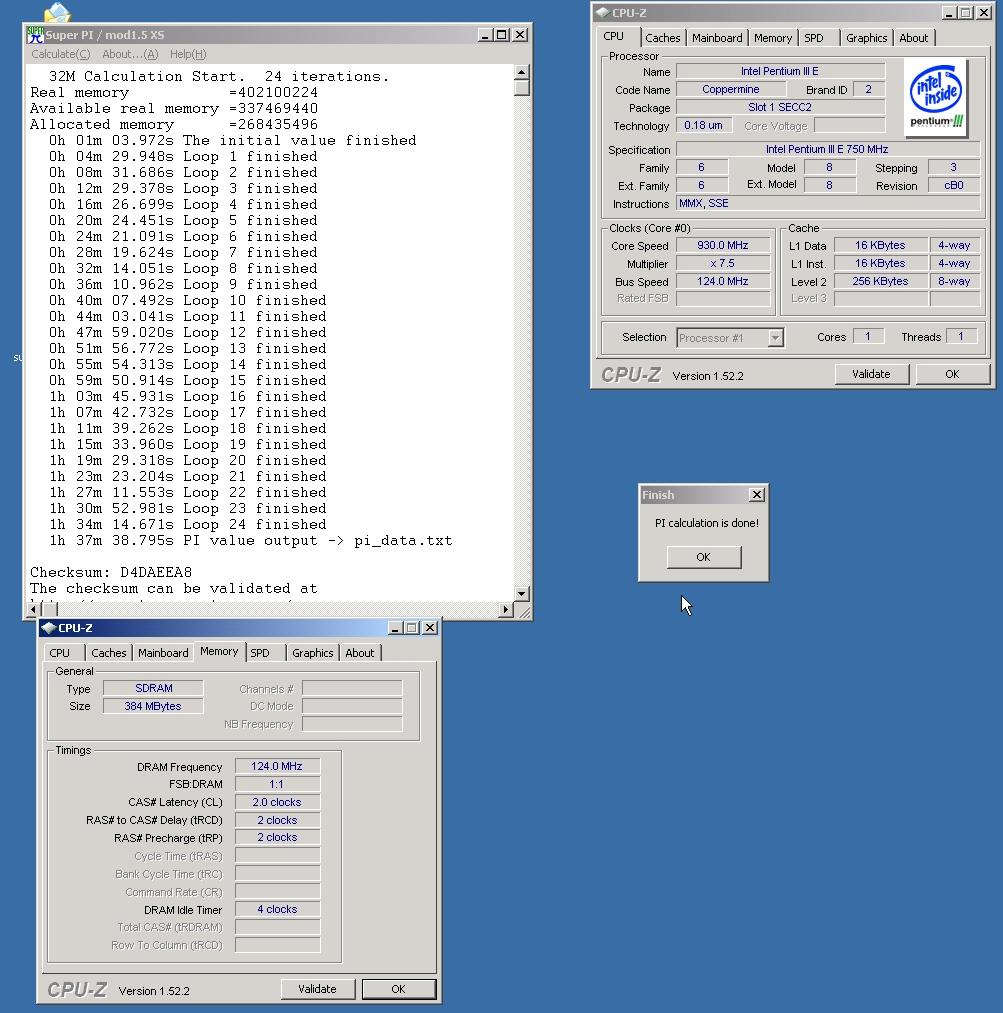Switch to Caches tab in the top CPU-Z window
Screen dimensions: 1003x1013
[x=663, y=38]
